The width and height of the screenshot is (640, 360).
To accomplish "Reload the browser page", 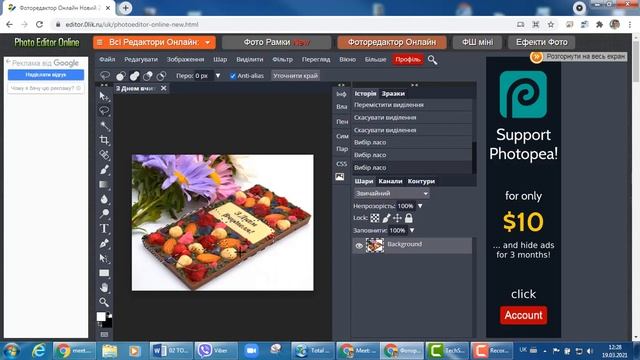I will pos(39,24).
